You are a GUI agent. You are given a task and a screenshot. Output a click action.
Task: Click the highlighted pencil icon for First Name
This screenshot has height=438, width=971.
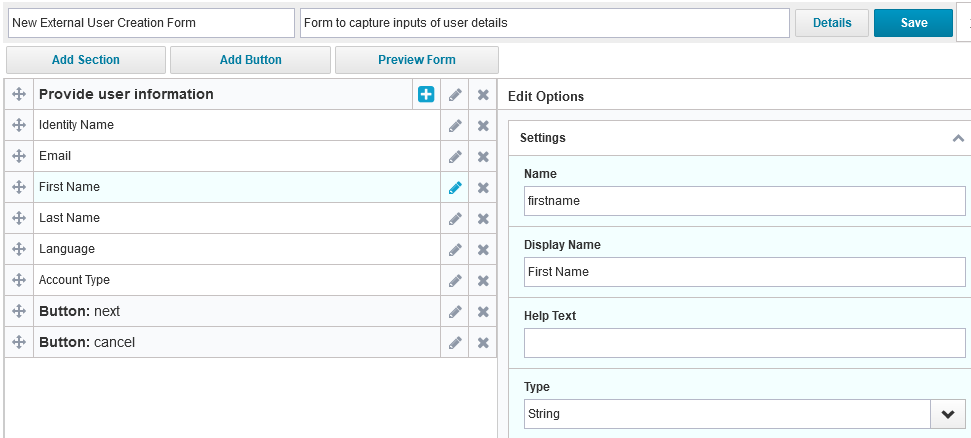tap(455, 188)
